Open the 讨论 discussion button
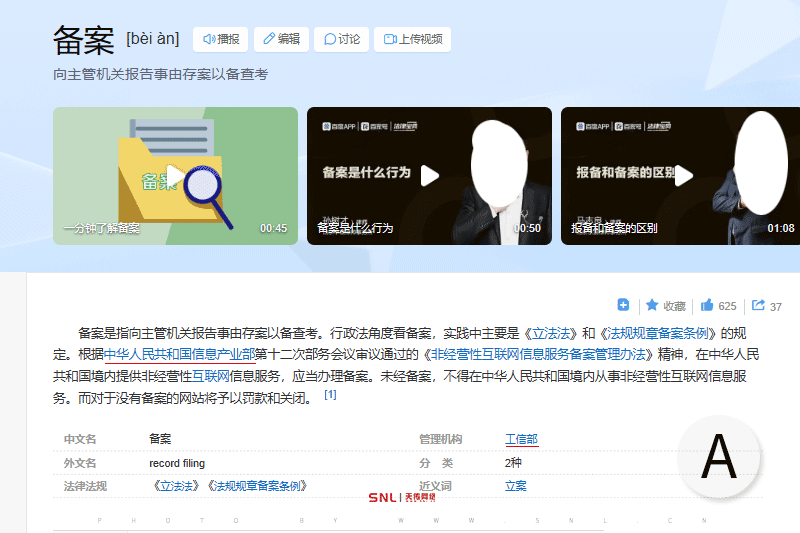 [x=340, y=39]
